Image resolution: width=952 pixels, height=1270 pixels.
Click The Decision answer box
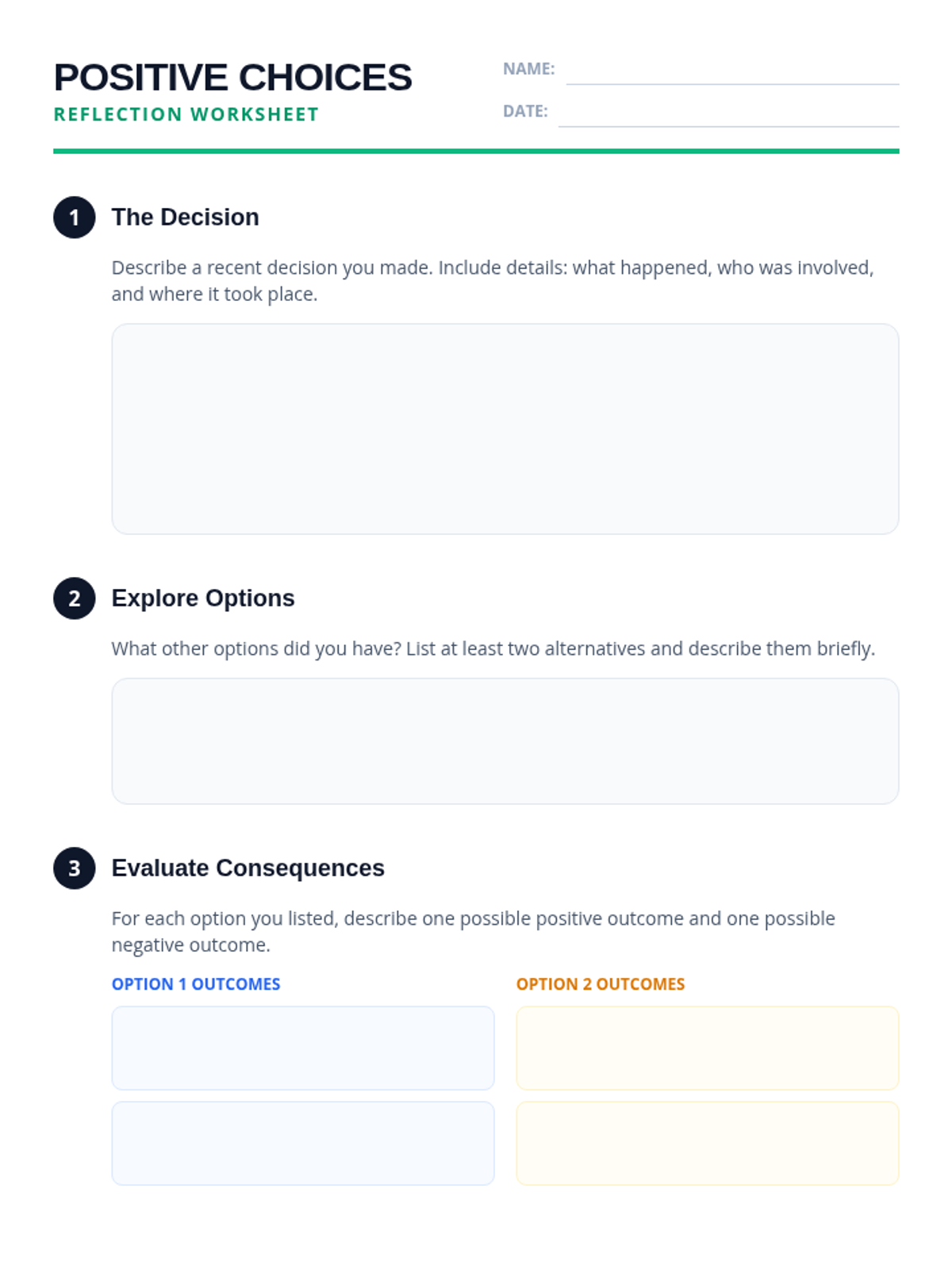(505, 429)
